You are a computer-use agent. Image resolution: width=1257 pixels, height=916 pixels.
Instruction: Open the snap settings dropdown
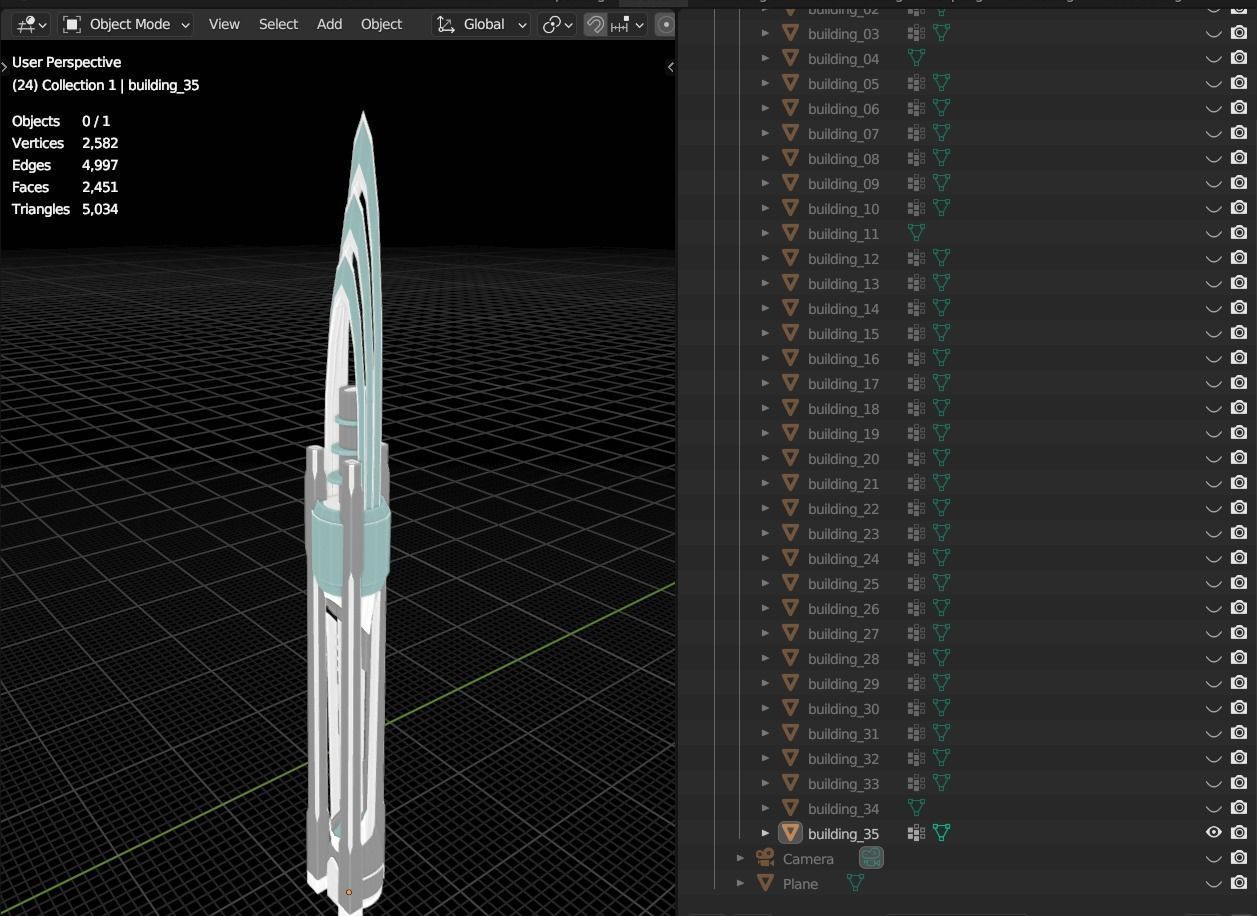[x=628, y=24]
